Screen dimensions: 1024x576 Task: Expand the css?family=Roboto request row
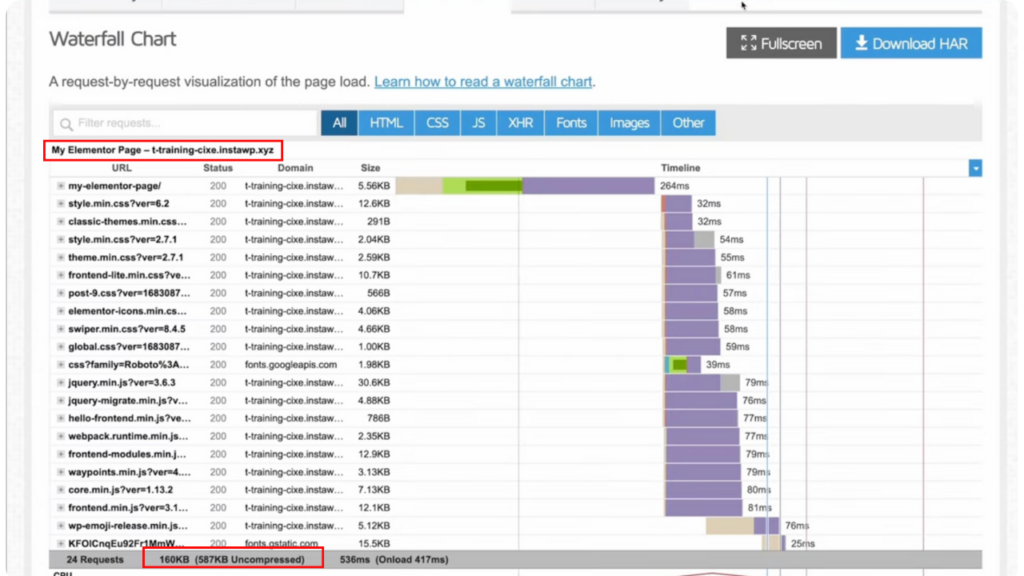[61, 365]
